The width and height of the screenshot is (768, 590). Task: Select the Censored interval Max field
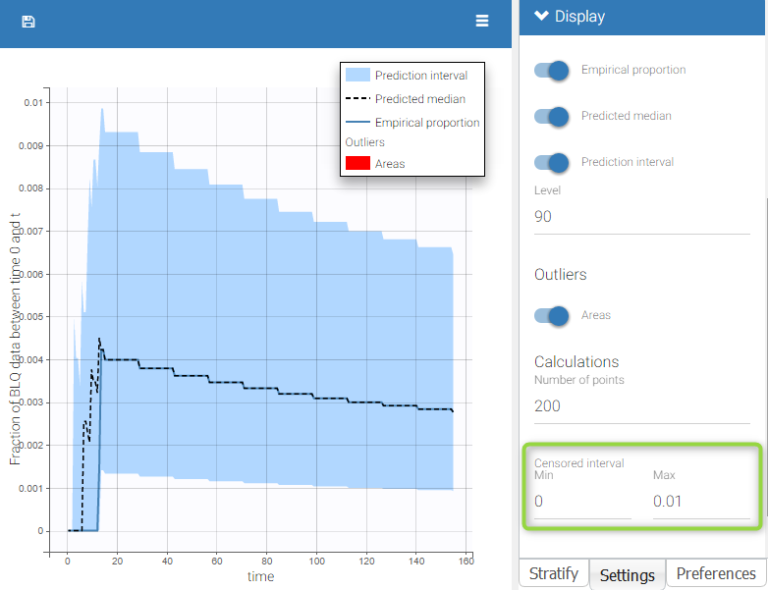coord(700,501)
